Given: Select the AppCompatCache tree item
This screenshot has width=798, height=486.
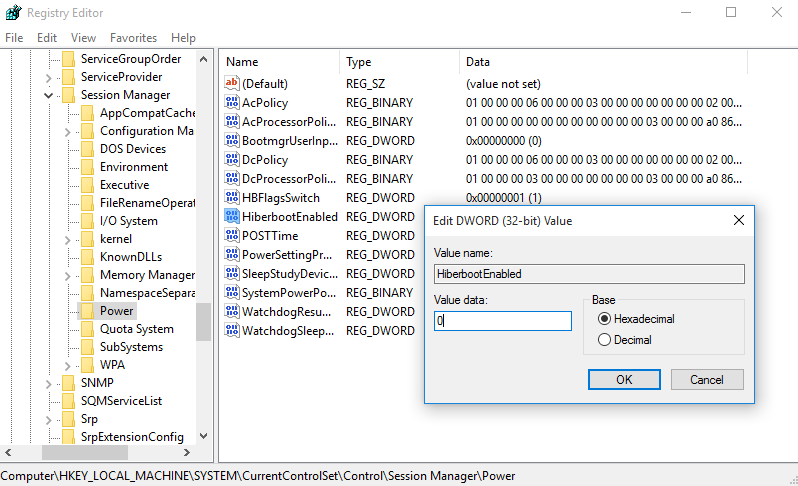Looking at the screenshot, I should pos(147,113).
